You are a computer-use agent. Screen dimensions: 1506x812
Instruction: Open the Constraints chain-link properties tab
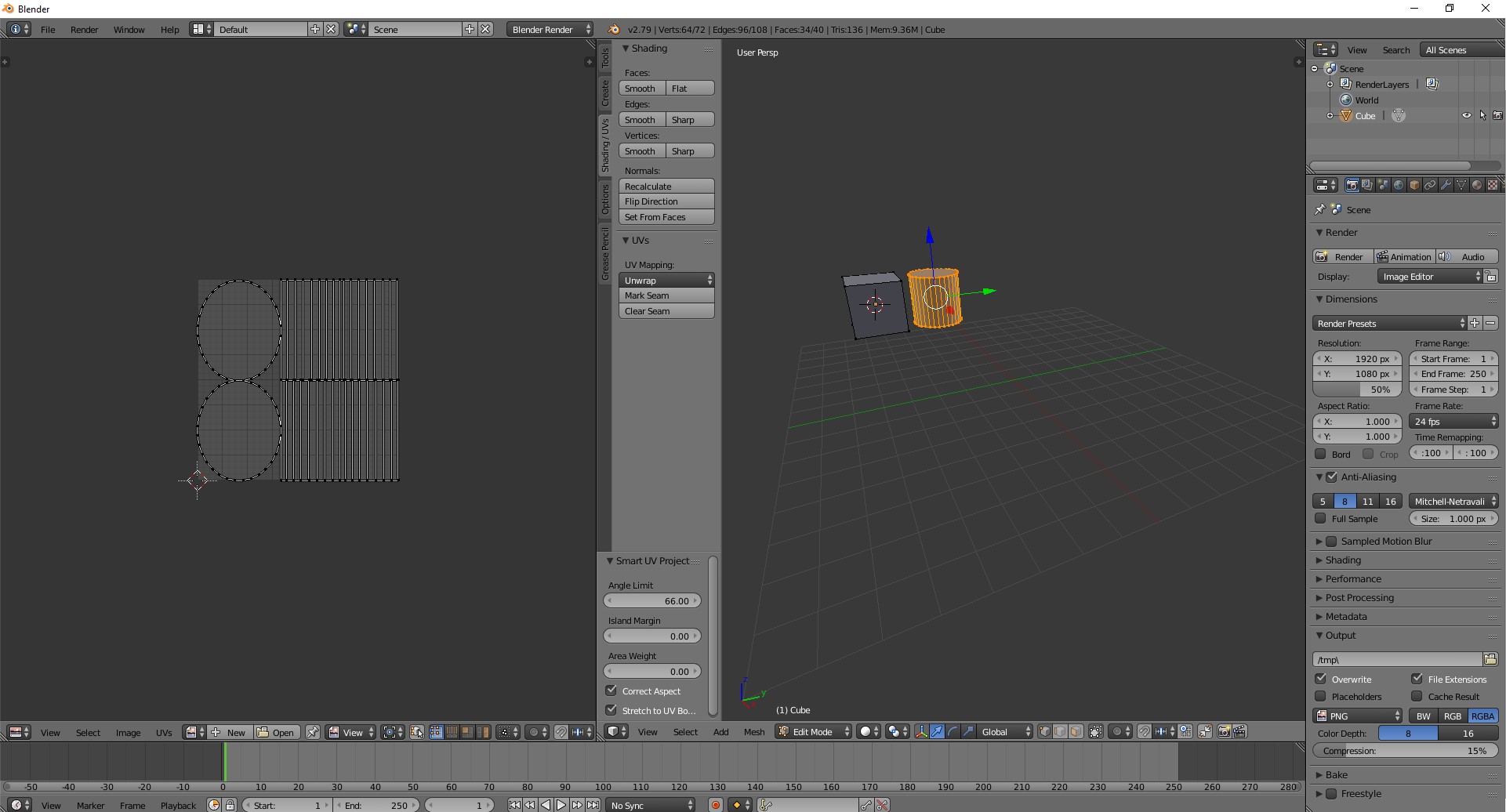click(1430, 185)
